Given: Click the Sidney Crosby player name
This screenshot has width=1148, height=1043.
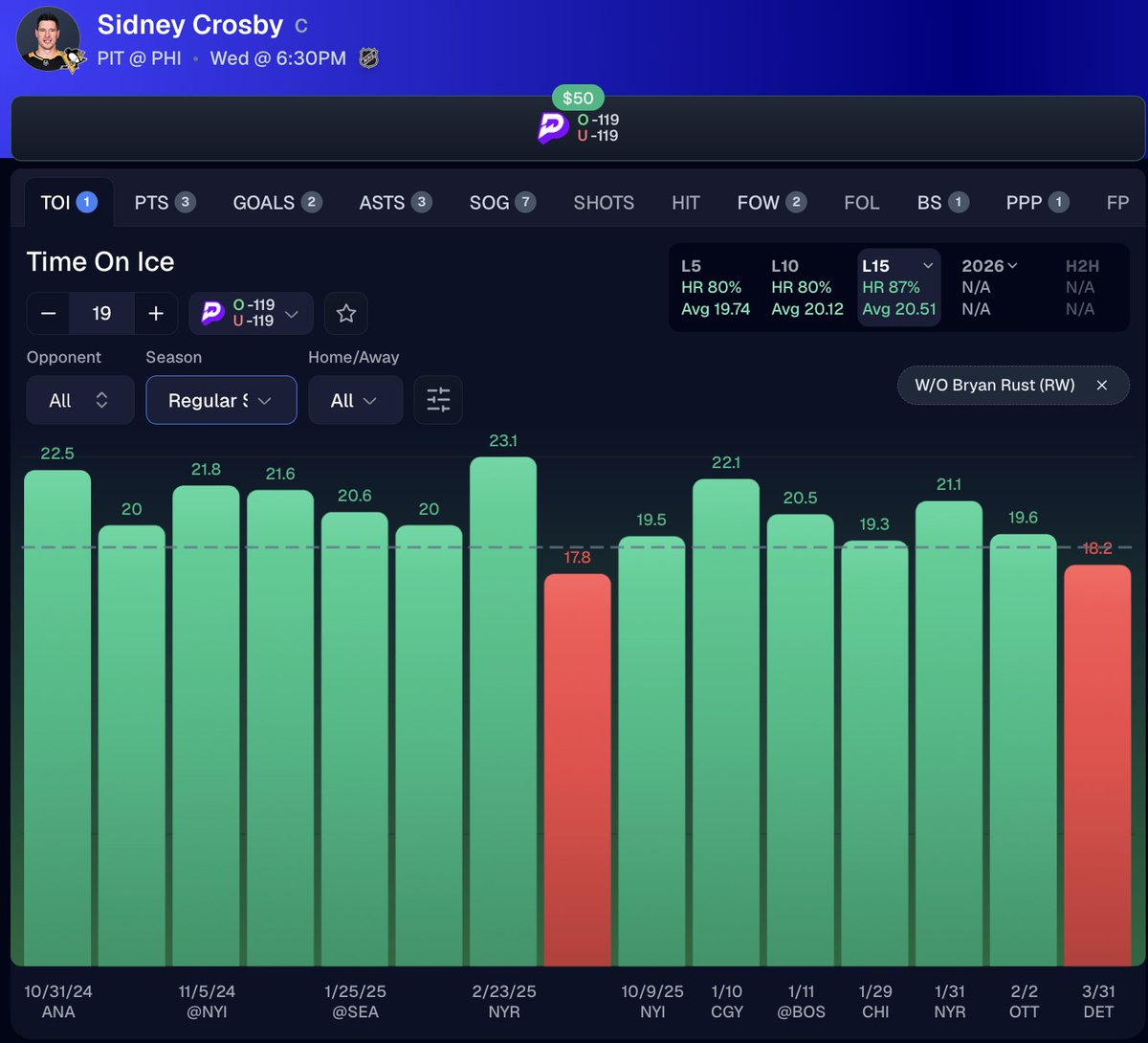Looking at the screenshot, I should pos(190,25).
